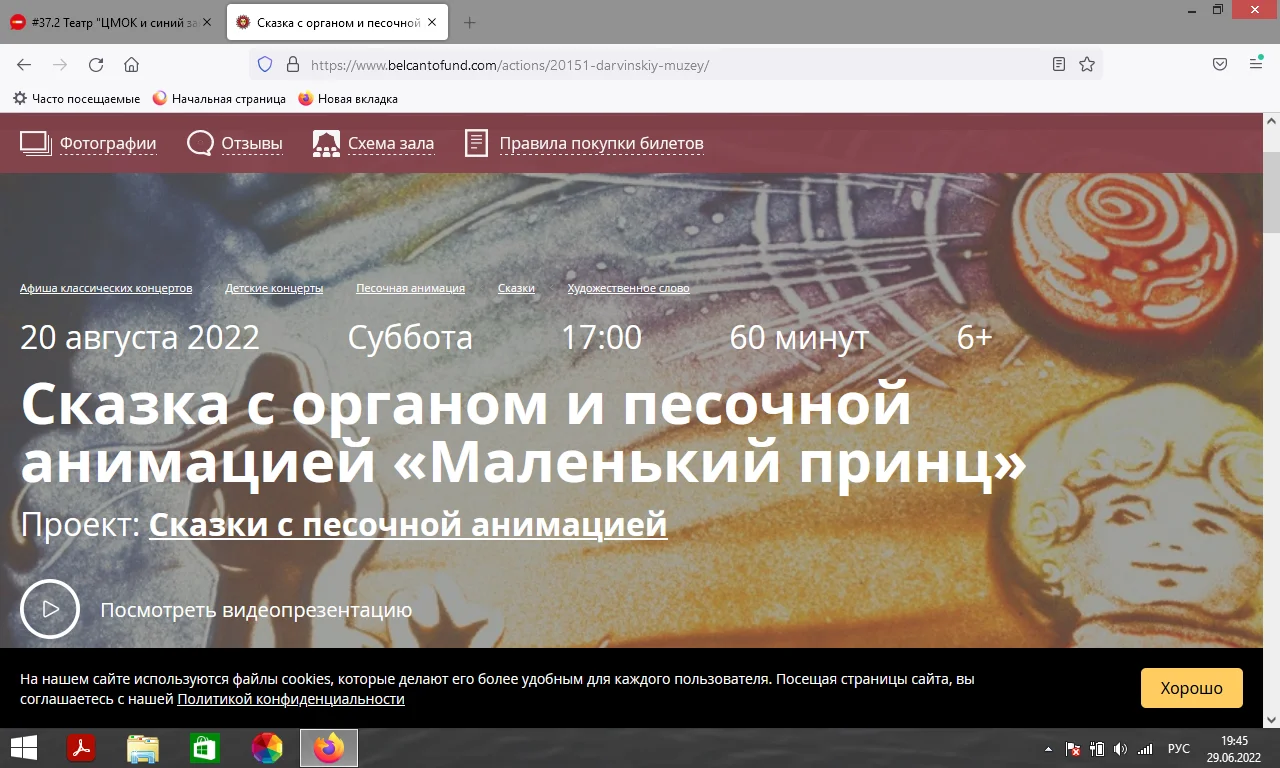Click the Правила покупки билетов document icon
Screen dimensions: 1280x768
(x=475, y=143)
